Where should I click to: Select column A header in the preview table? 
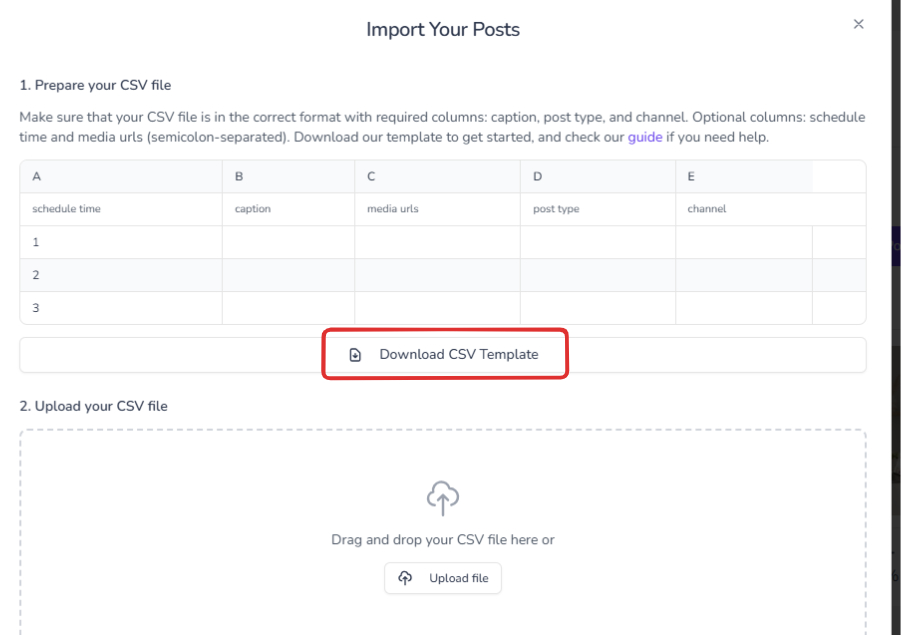pyautogui.click(x=37, y=177)
